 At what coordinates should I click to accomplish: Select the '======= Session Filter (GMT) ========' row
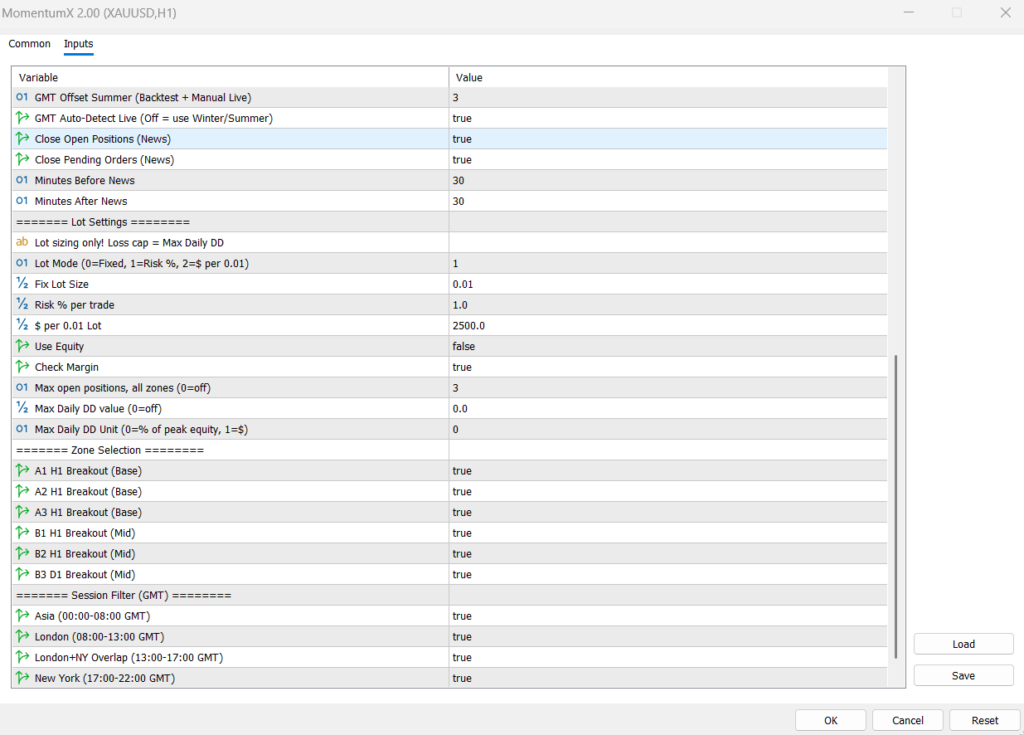pyautogui.click(x=449, y=595)
